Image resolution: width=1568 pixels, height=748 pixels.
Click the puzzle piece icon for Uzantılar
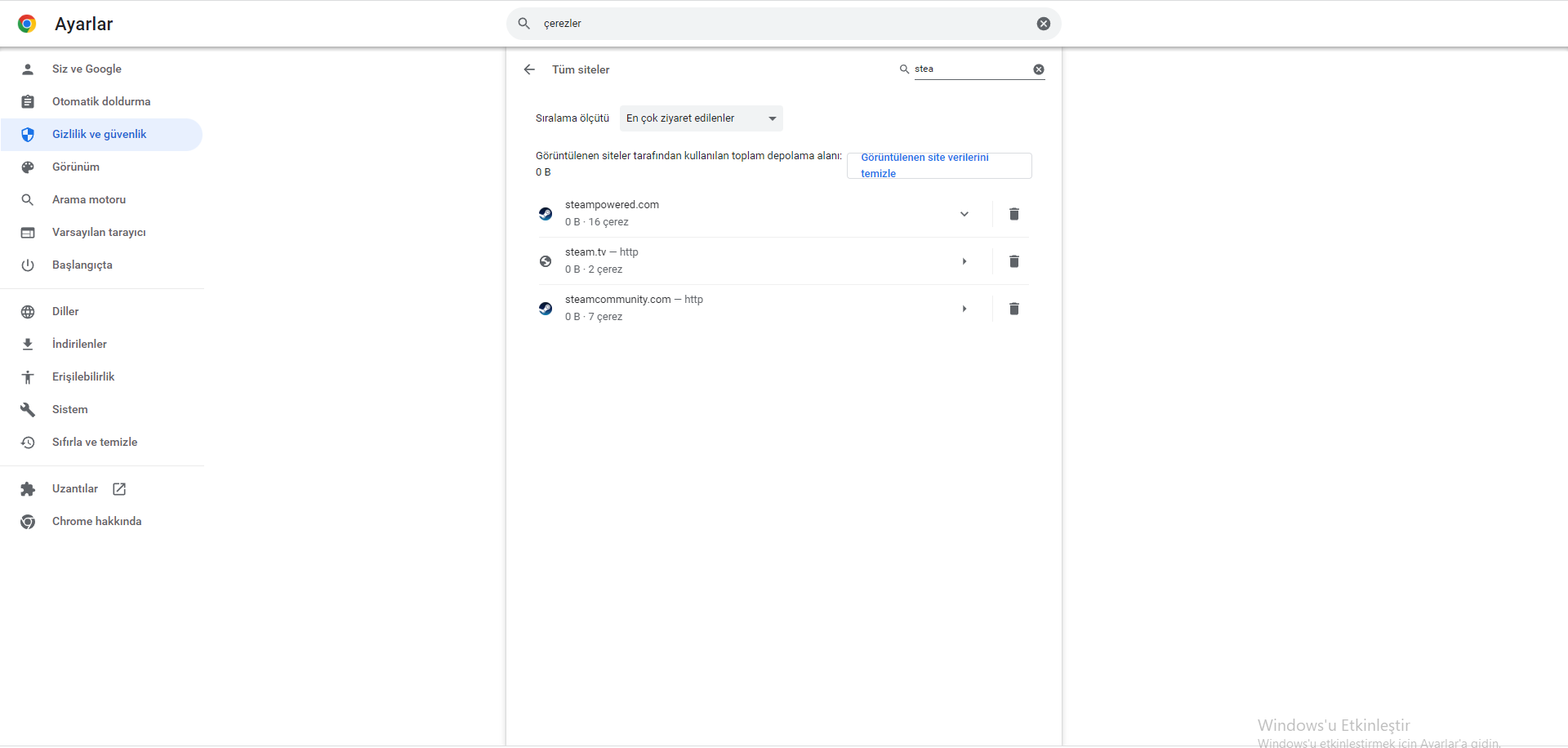(28, 489)
